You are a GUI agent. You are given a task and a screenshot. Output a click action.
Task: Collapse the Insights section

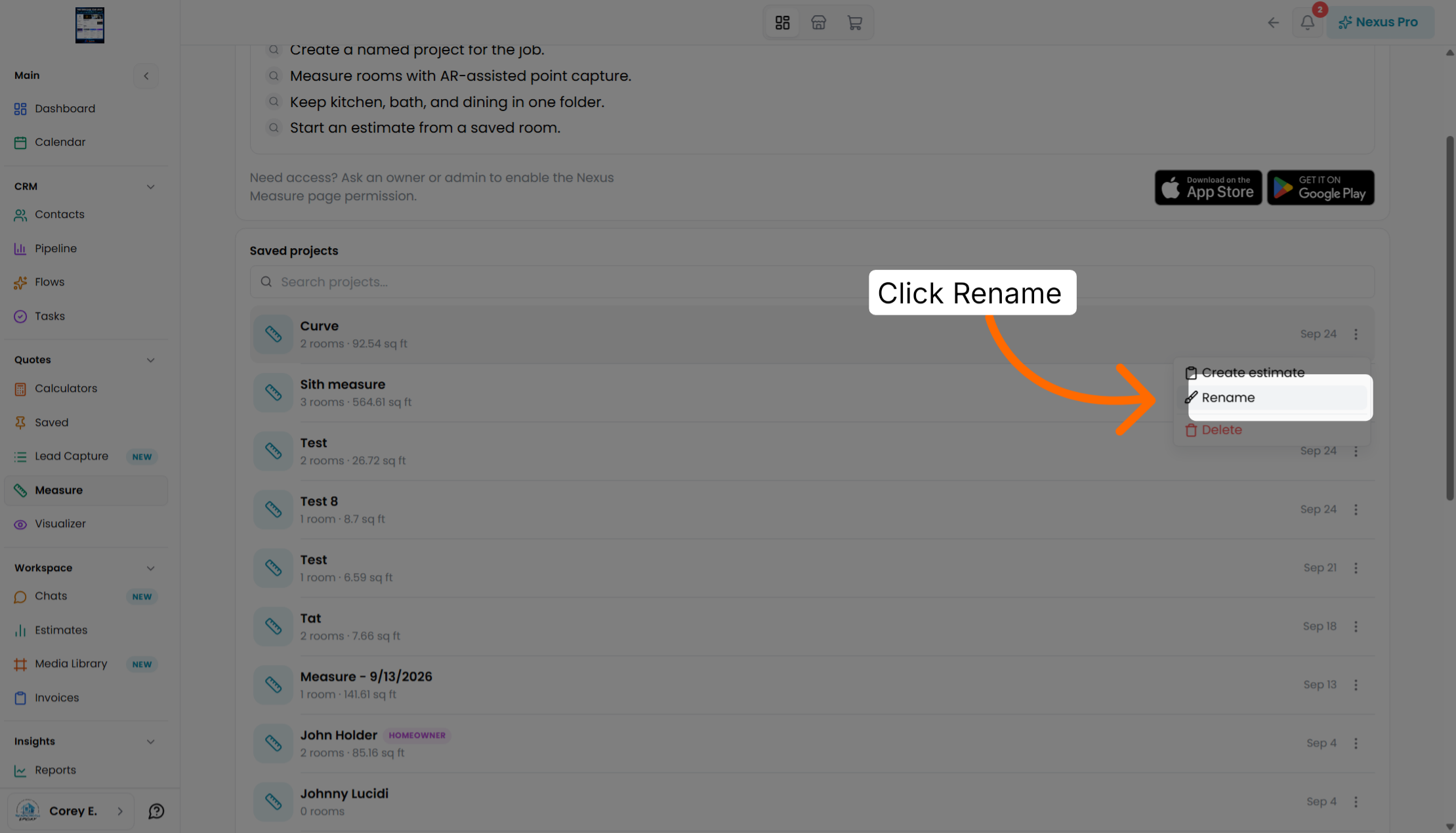(150, 742)
